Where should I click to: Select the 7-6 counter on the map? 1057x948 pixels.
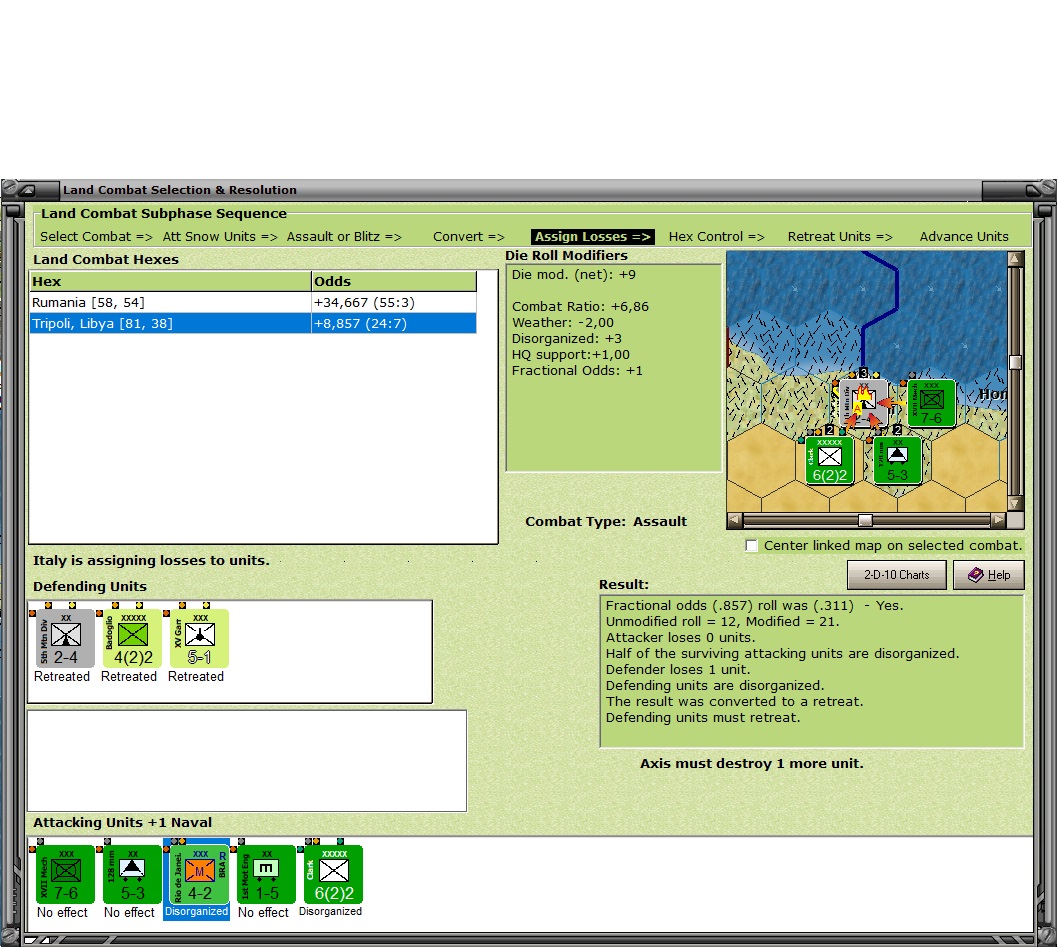tap(930, 402)
